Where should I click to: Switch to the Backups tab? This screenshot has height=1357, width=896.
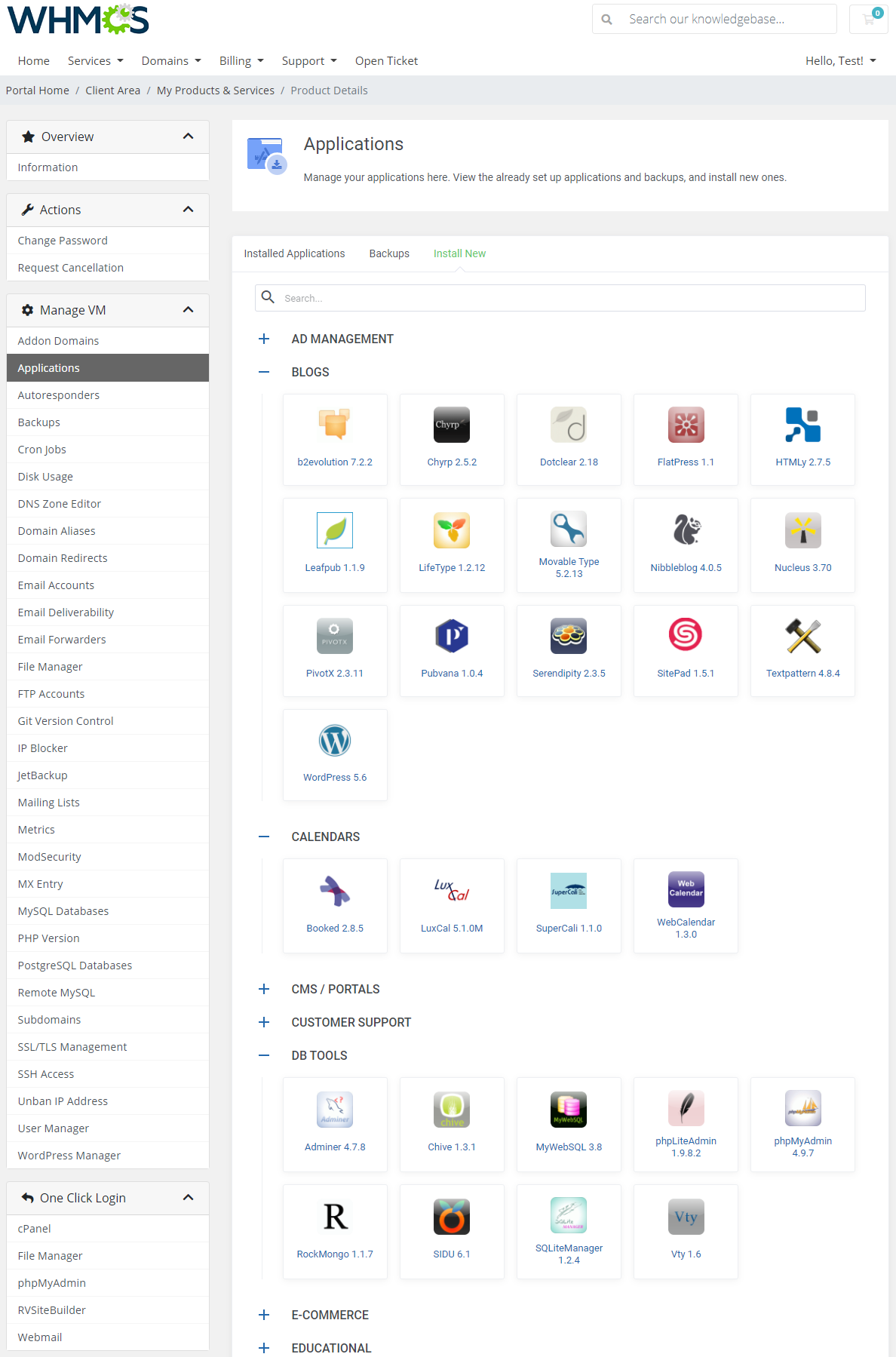[389, 253]
